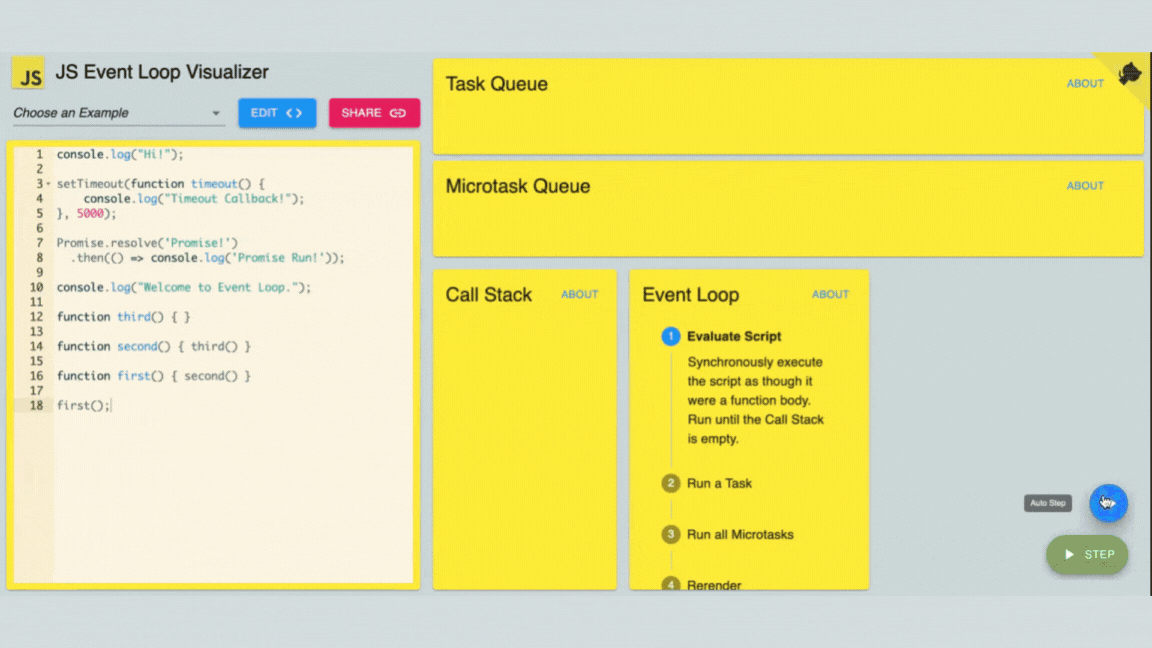This screenshot has height=648, width=1152.
Task: Select step 1 Evaluate Script circle
Action: (x=670, y=336)
